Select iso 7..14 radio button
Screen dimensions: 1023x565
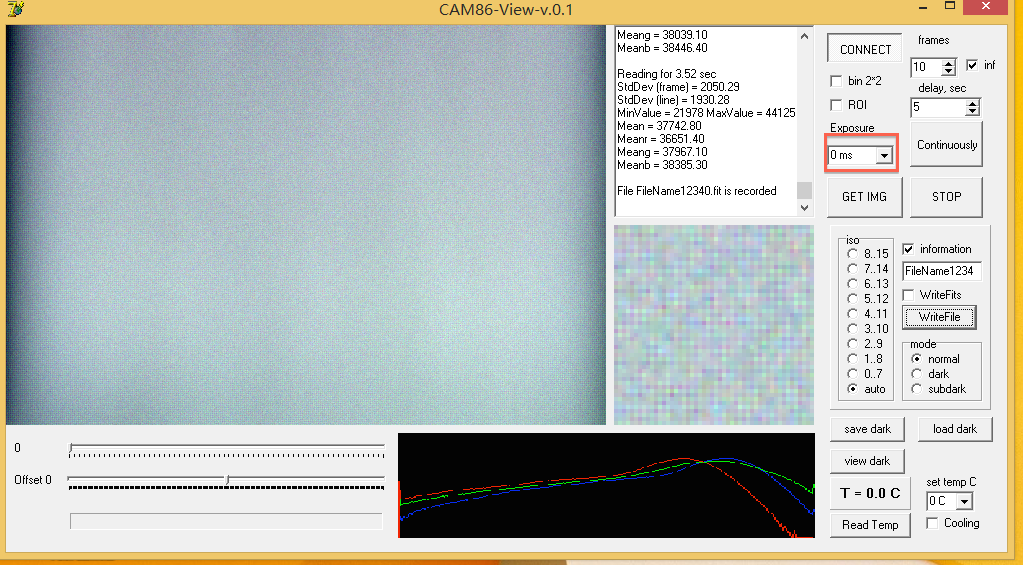pyautogui.click(x=852, y=269)
